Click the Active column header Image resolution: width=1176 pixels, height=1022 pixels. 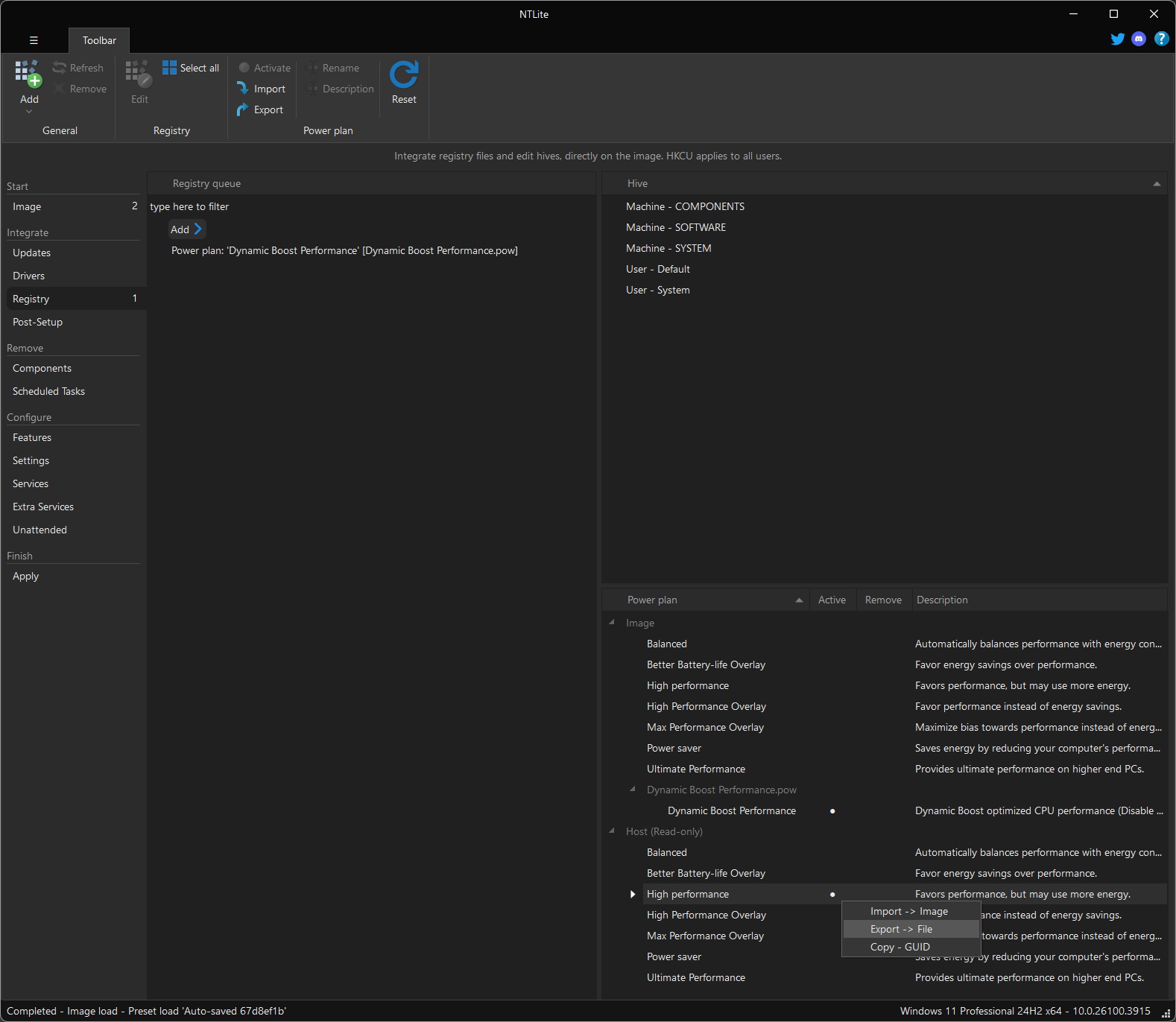point(832,600)
